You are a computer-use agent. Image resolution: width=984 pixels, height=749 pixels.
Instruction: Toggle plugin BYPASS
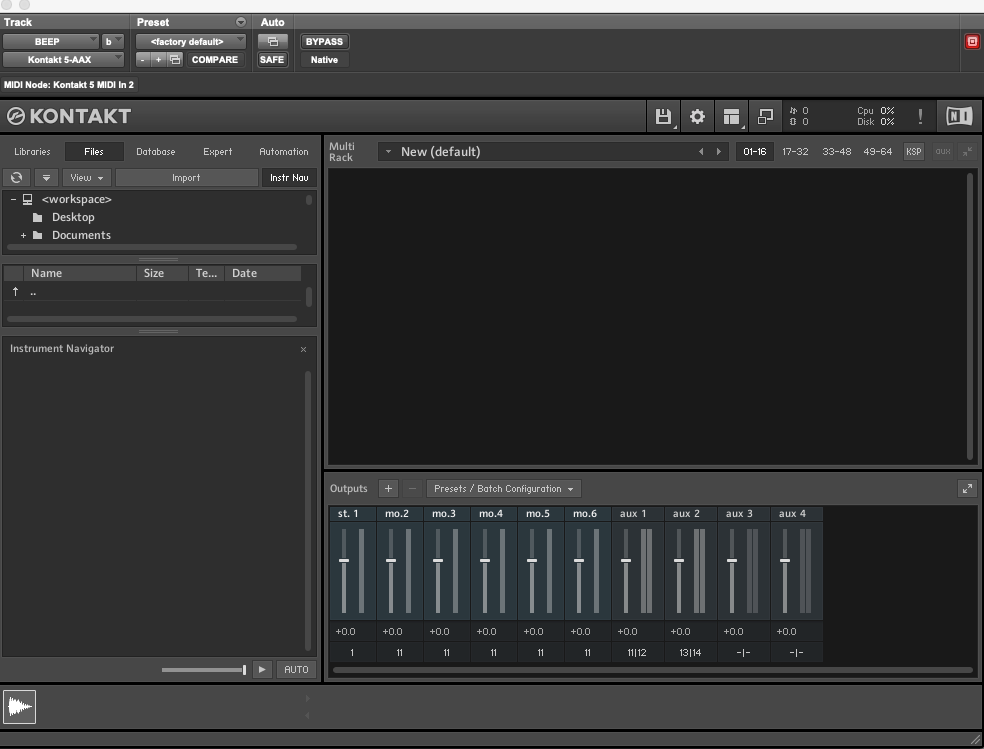point(324,41)
